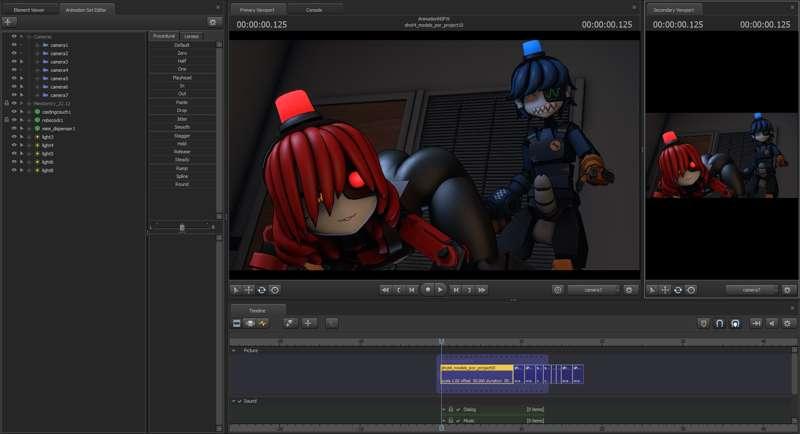Expand the camera7 tree node

(x=37, y=95)
